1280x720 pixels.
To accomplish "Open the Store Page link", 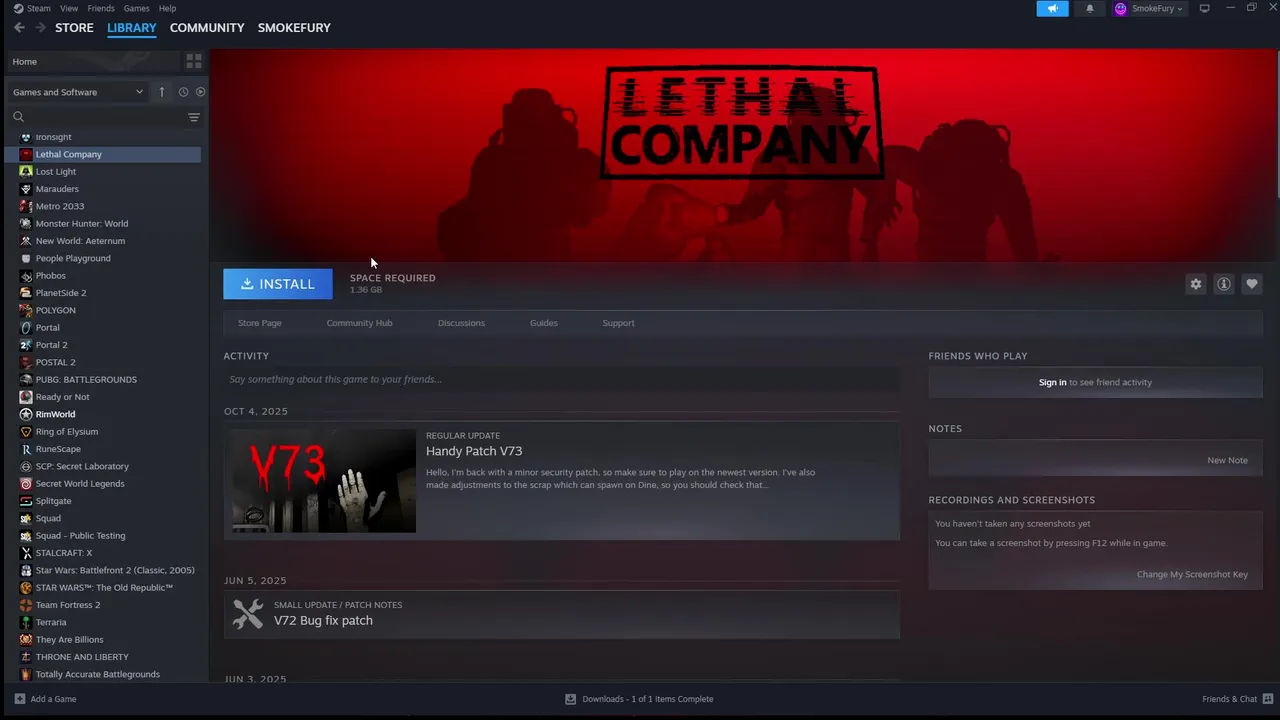I will pos(260,323).
